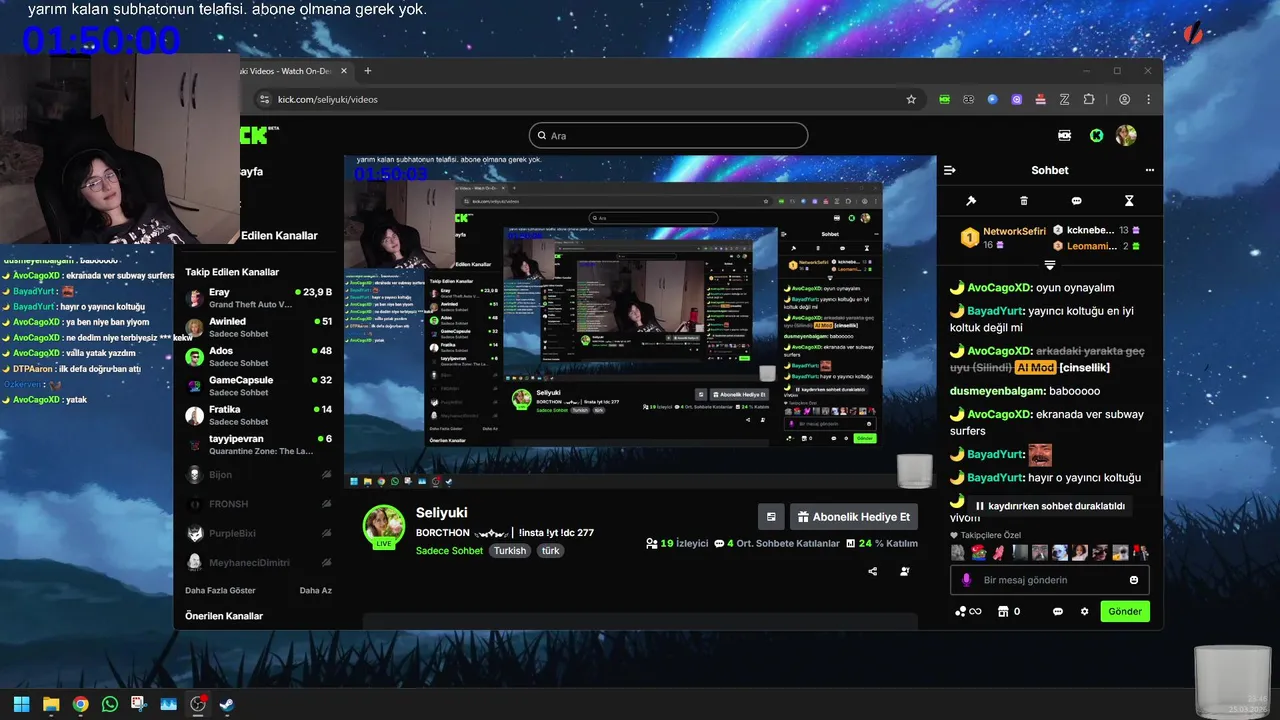Click the news card button beside gift
The width and height of the screenshot is (1280, 720).
pos(771,517)
